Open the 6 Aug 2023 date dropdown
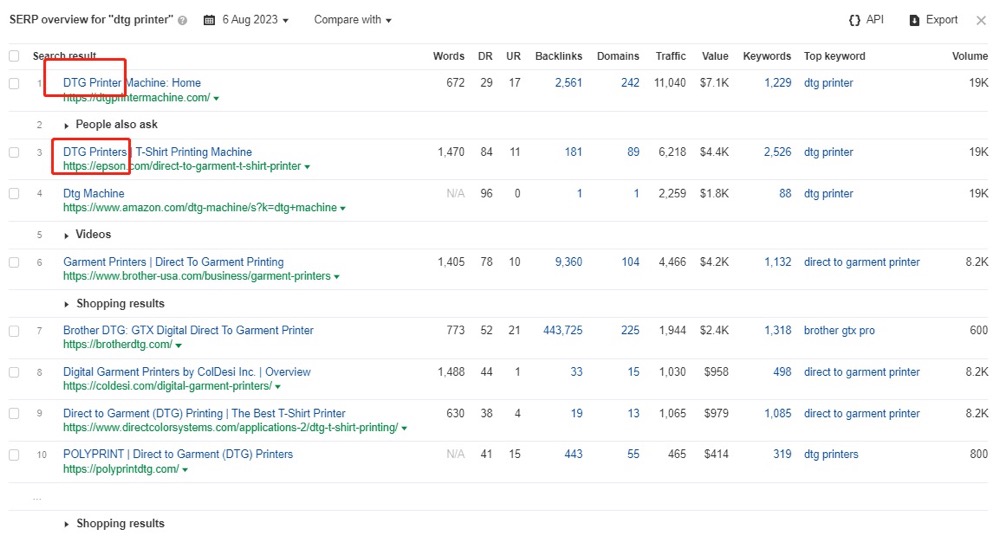 255,20
